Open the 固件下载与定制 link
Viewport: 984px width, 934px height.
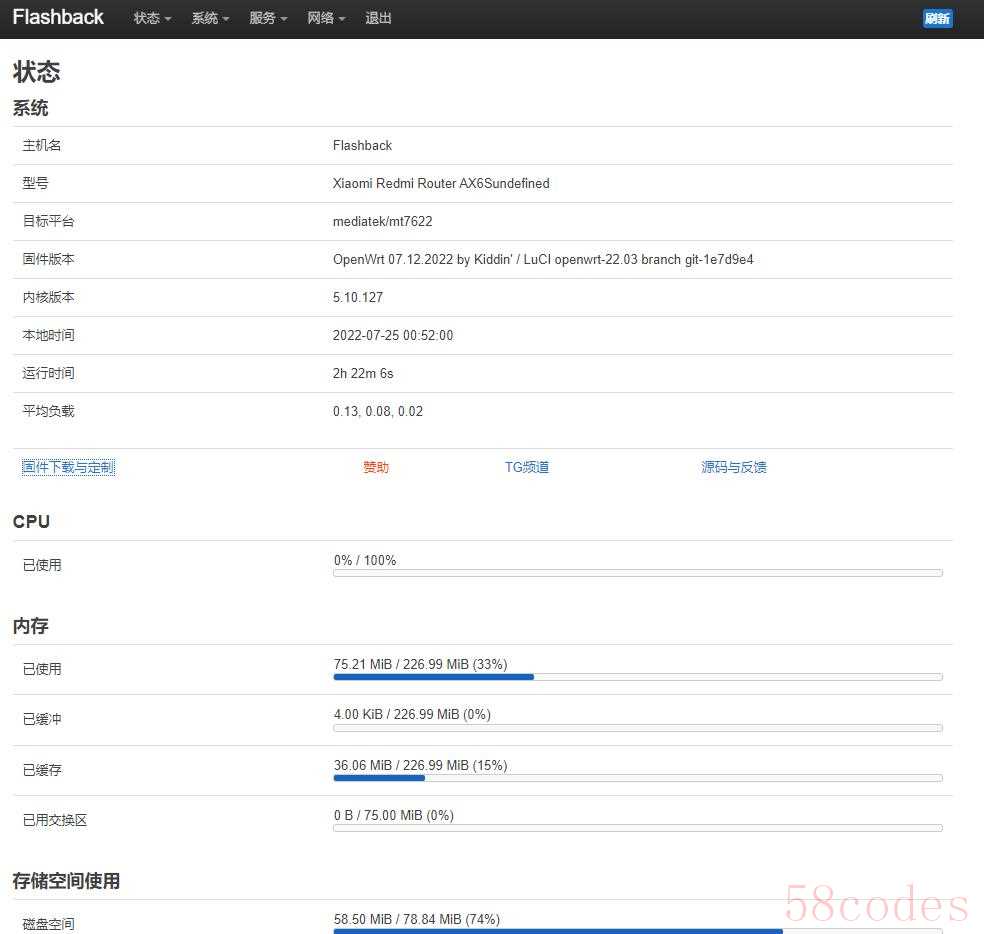point(68,467)
